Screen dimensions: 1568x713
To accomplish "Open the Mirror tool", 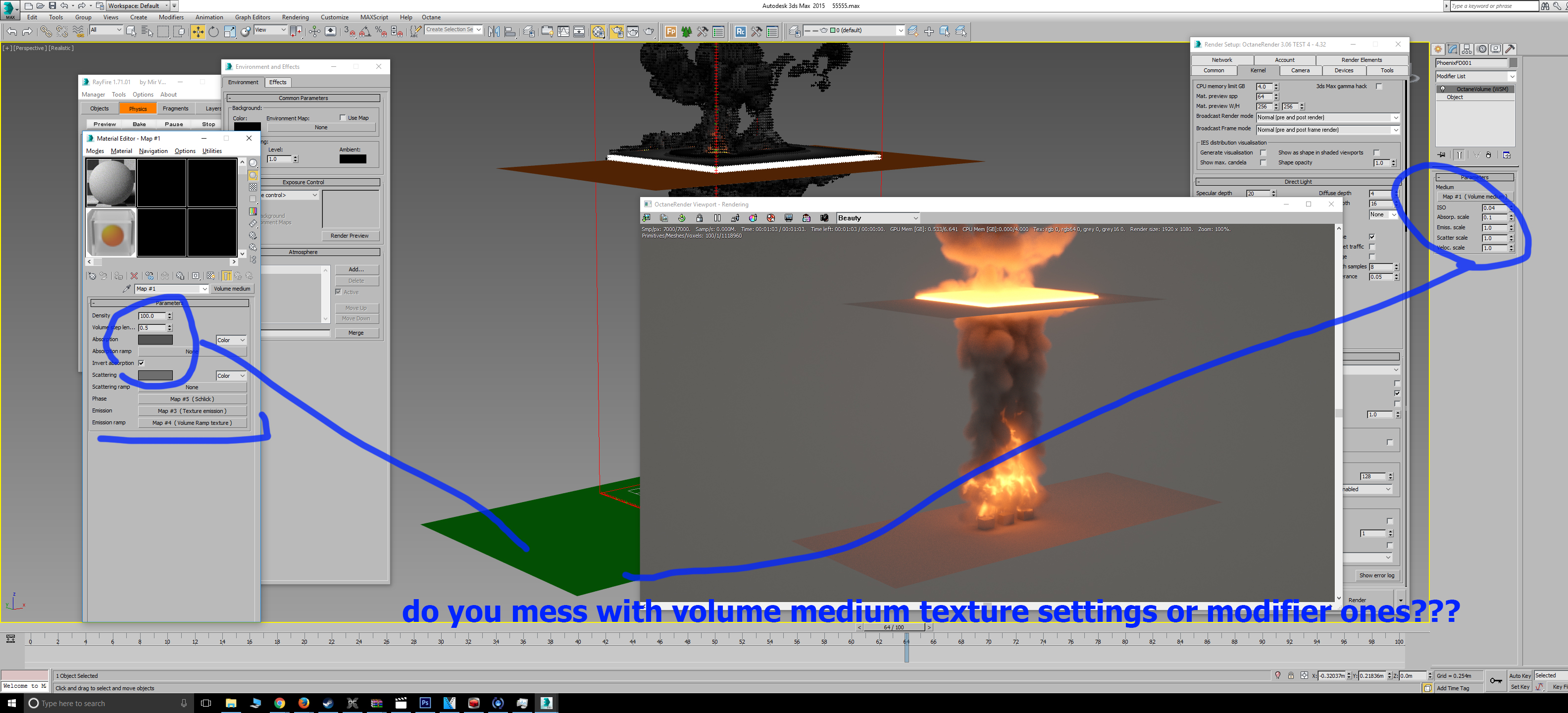I will point(494,31).
